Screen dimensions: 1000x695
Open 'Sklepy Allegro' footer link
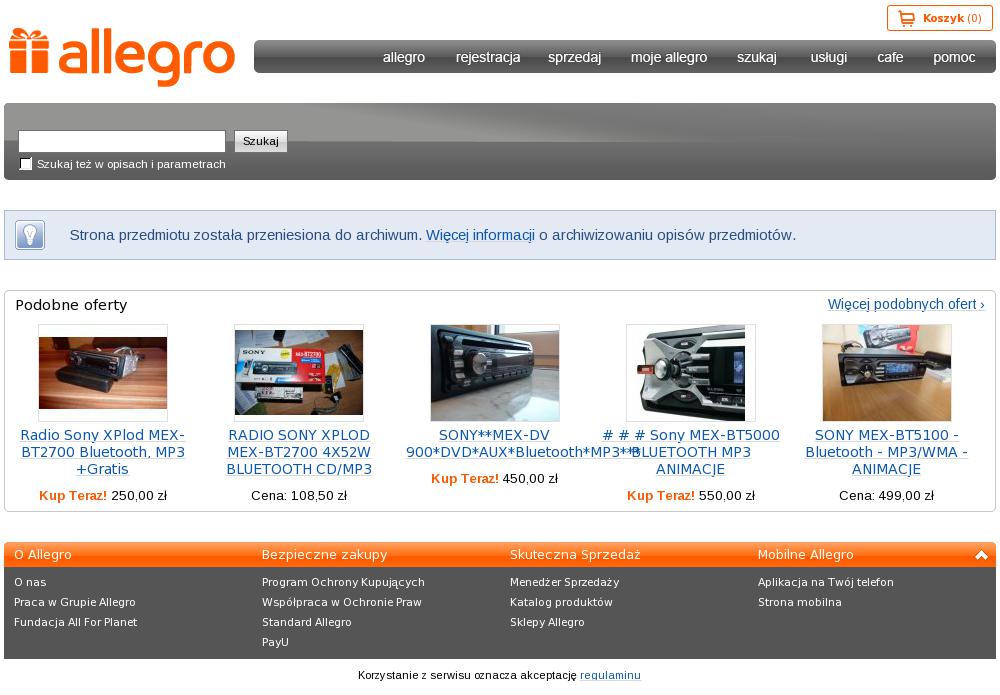547,622
